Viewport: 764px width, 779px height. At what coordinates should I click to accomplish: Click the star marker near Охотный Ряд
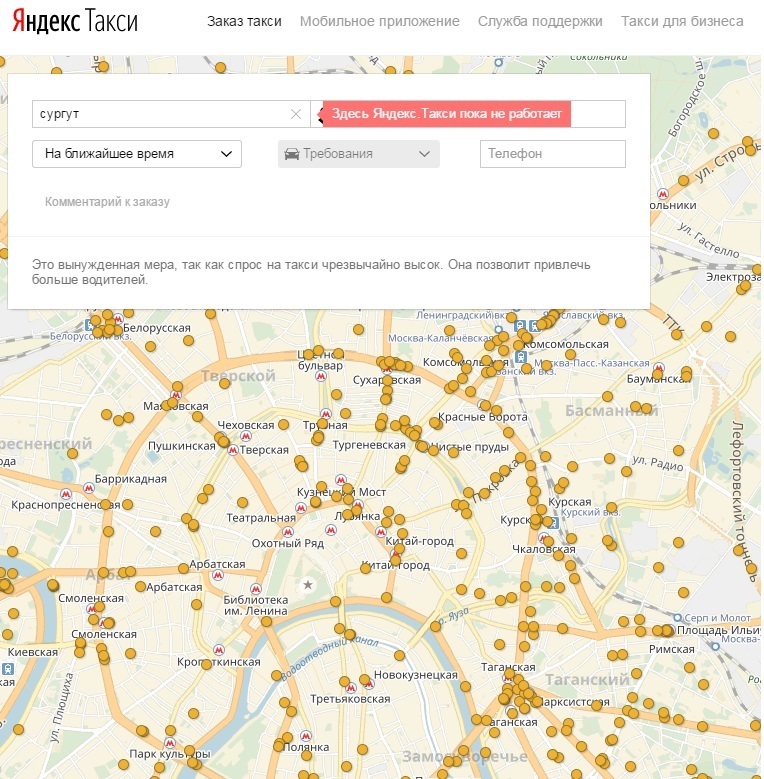tap(308, 584)
